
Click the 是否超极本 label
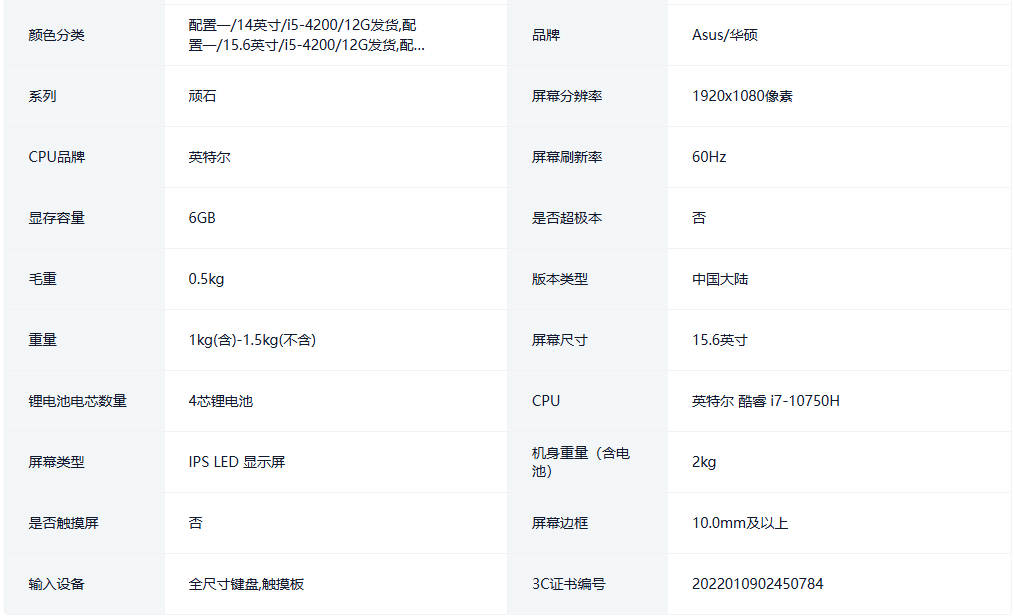tap(566, 218)
